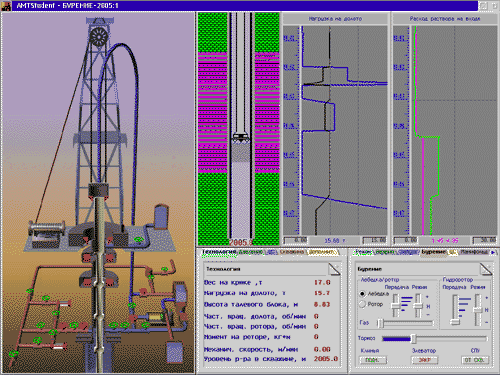Screen dimensions: 500x375
Task: Select the Ротор radio button
Action: point(363,304)
